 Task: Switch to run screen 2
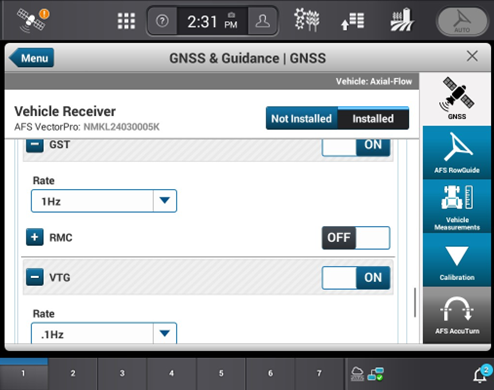tap(73, 373)
